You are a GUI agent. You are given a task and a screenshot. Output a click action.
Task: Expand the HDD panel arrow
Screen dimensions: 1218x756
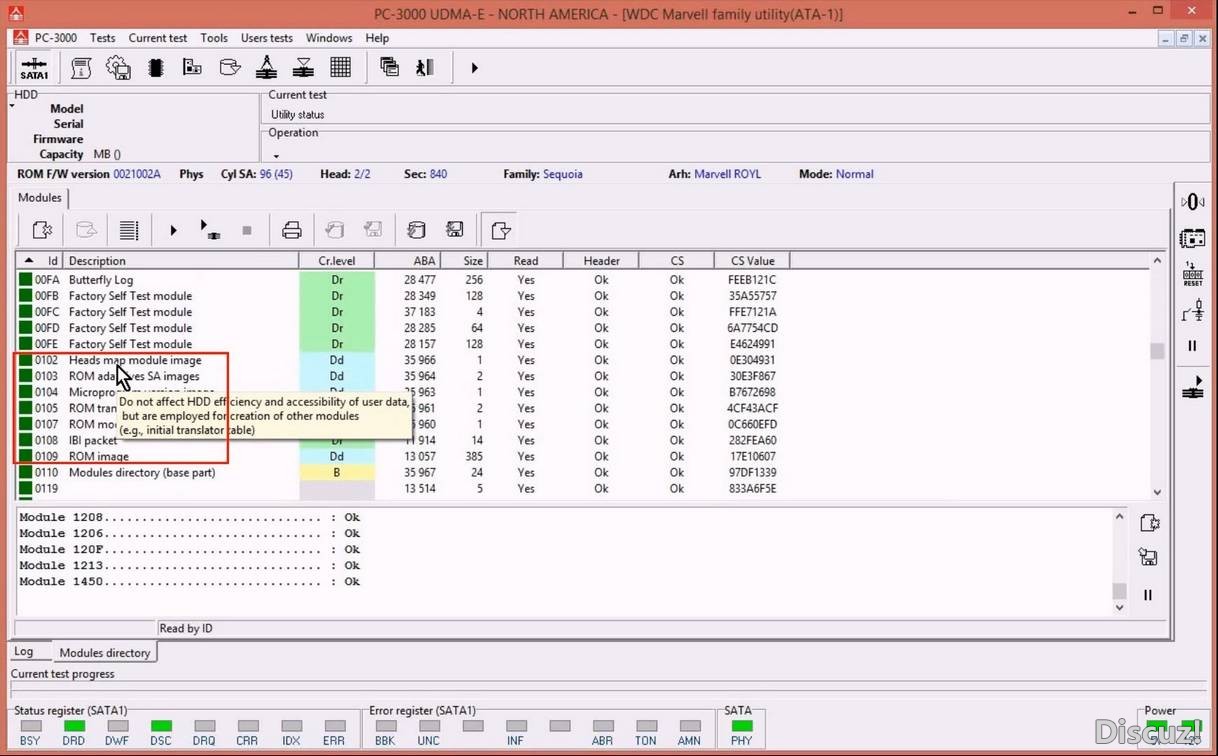(12, 106)
